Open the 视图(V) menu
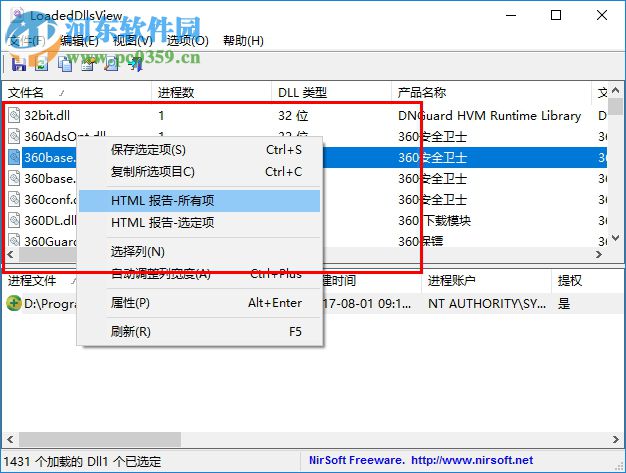The image size is (626, 473). click(133, 40)
